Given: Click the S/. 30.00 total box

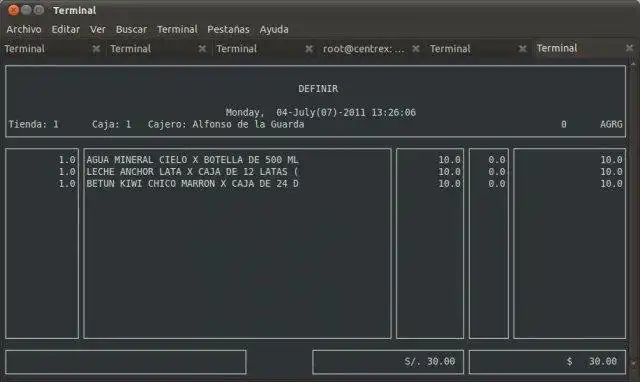Looking at the screenshot, I should coord(388,362).
